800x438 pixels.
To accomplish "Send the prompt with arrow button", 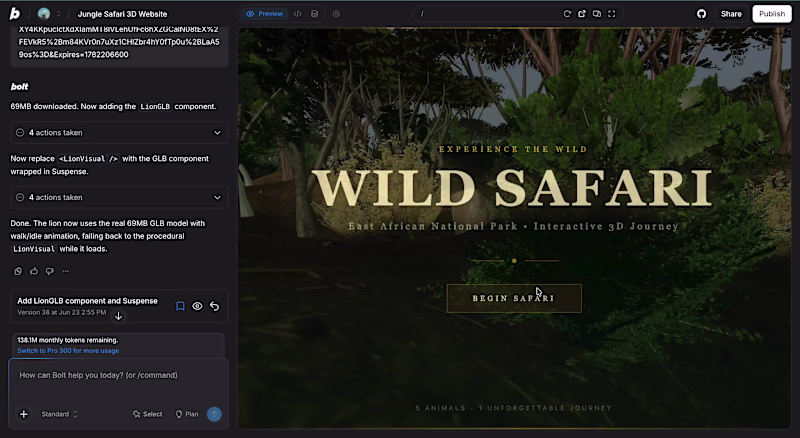I will pyautogui.click(x=214, y=414).
